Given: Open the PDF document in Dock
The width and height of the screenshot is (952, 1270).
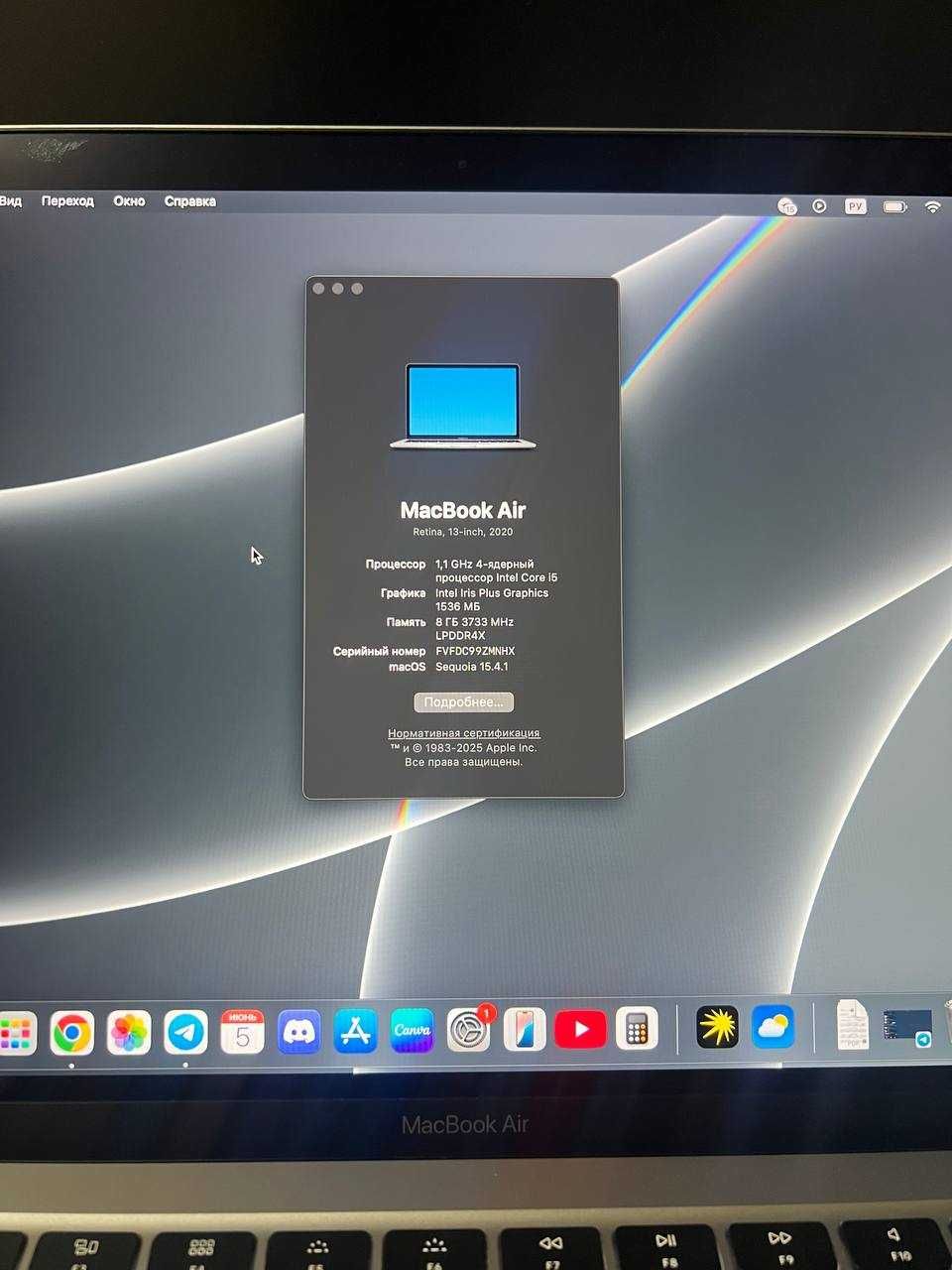Looking at the screenshot, I should tap(852, 1025).
